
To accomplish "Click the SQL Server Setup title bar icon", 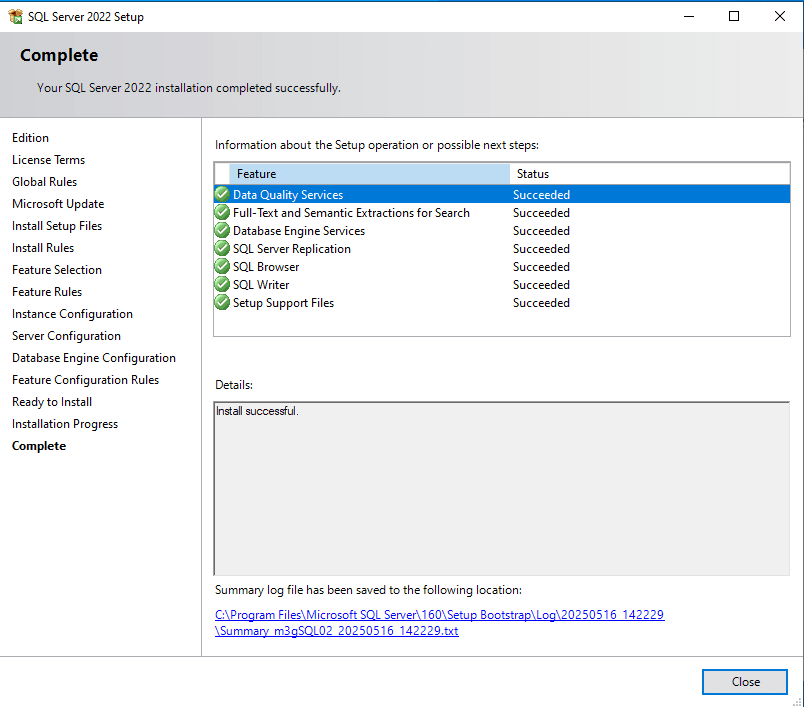I will coord(15,16).
